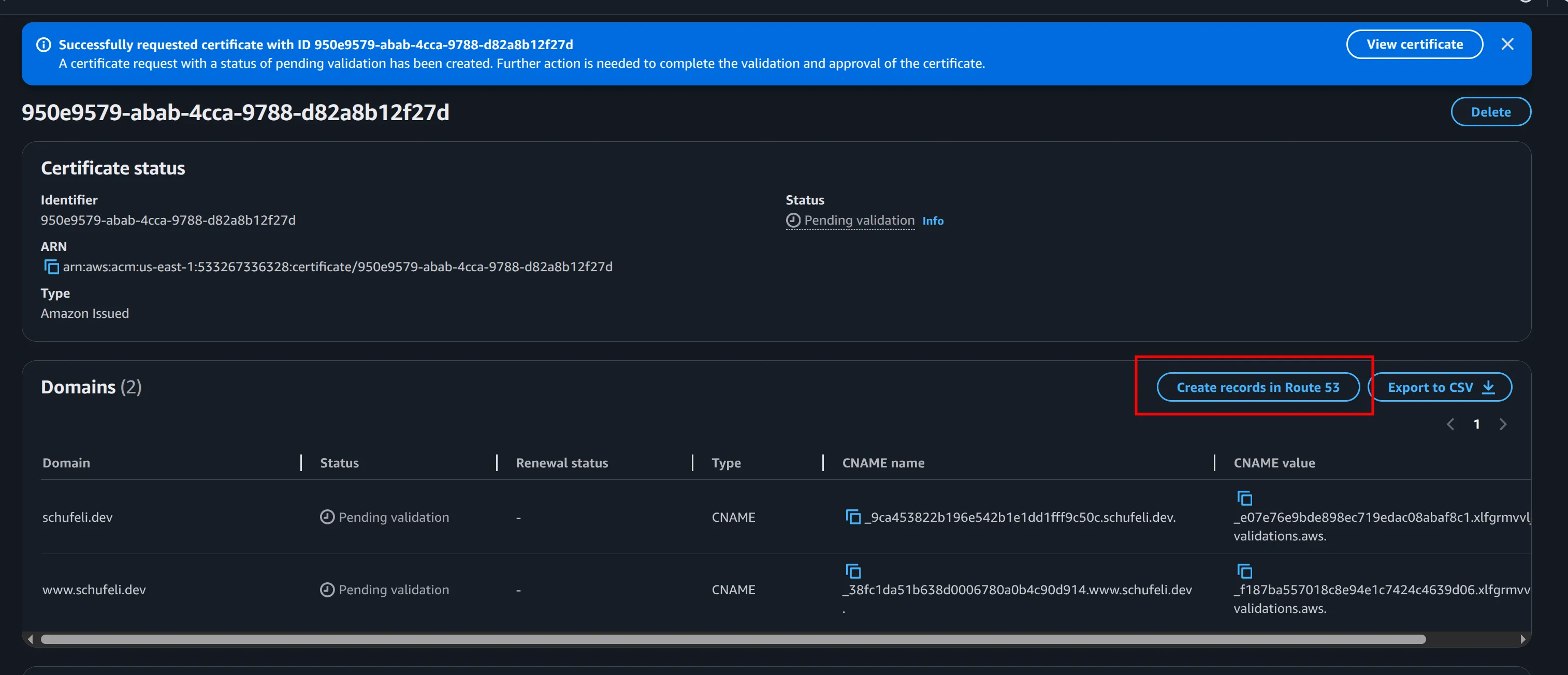Select page 1 in domains pagination
1568x675 pixels.
click(x=1476, y=424)
